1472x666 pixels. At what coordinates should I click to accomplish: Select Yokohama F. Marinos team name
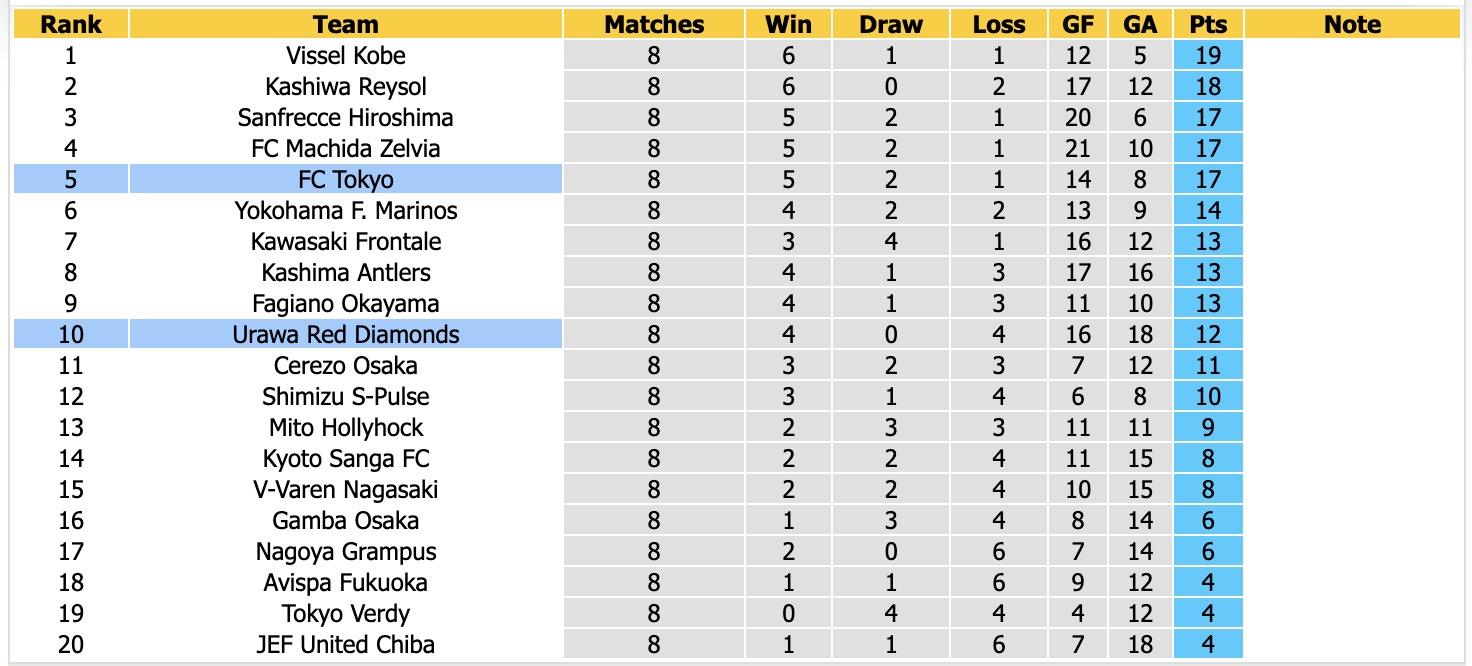346,211
